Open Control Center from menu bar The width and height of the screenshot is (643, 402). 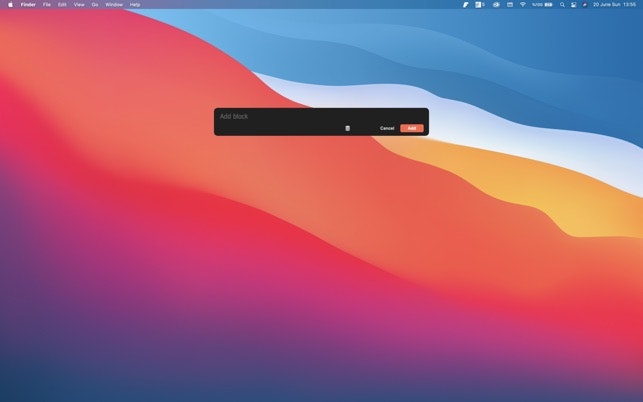pyautogui.click(x=573, y=5)
